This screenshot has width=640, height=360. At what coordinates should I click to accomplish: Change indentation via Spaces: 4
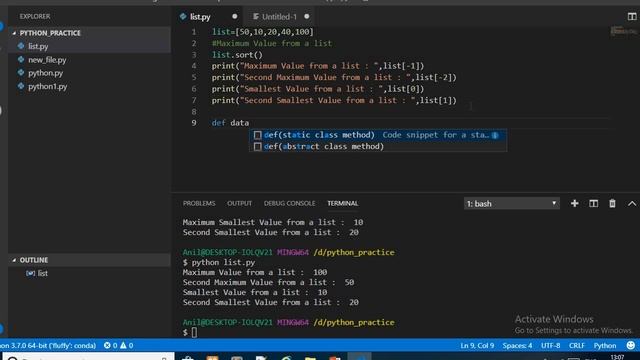point(517,345)
